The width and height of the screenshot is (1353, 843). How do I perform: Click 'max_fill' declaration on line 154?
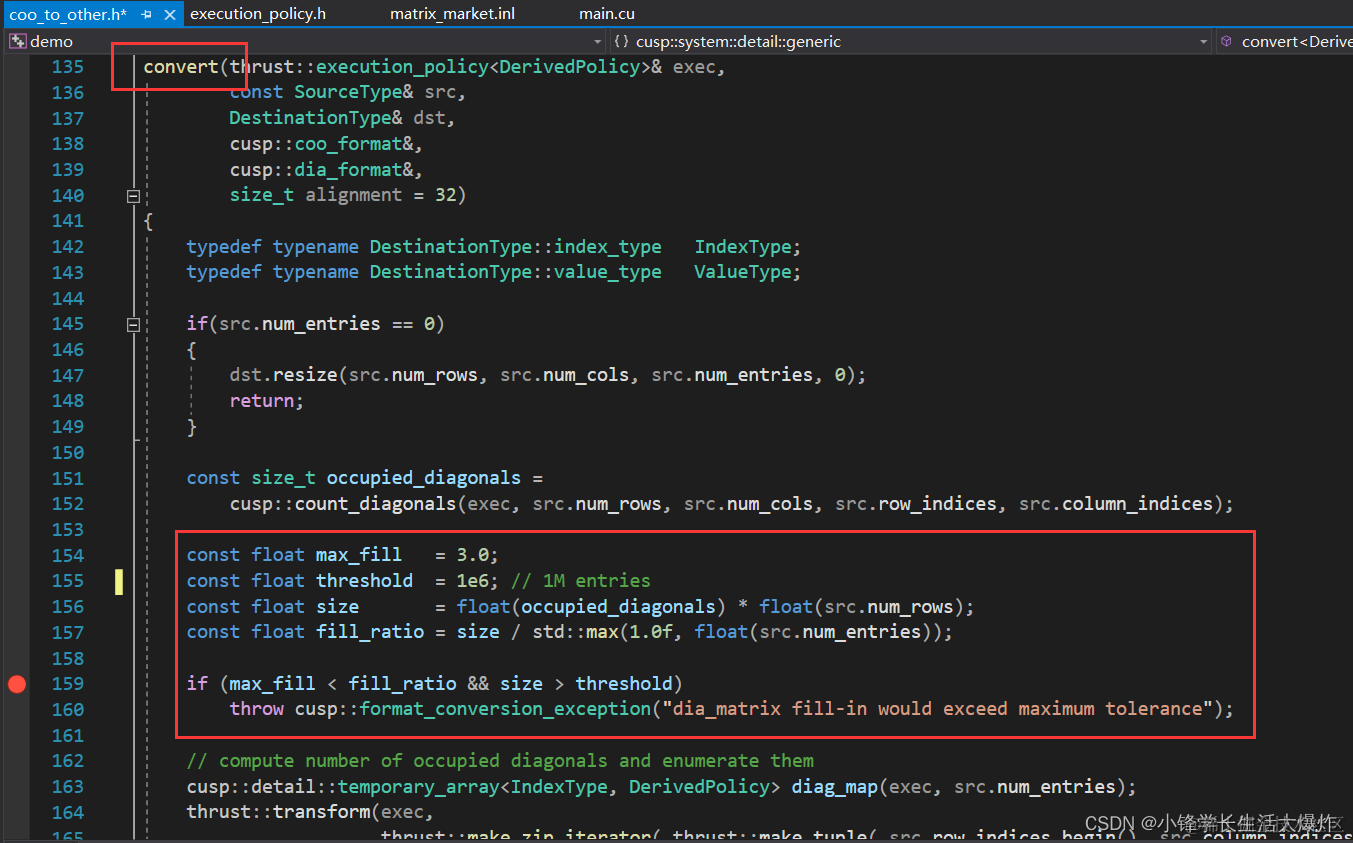[x=359, y=555]
